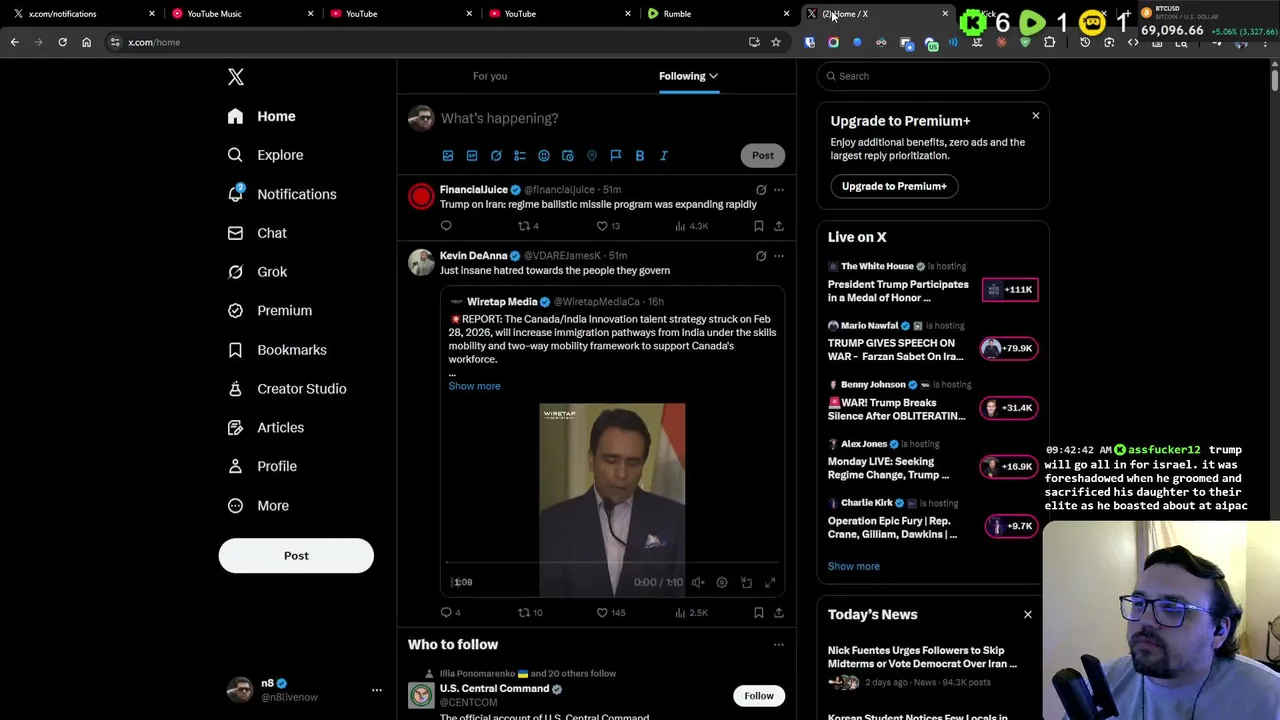
Task: Open Articles in the sidebar
Action: 266,428
